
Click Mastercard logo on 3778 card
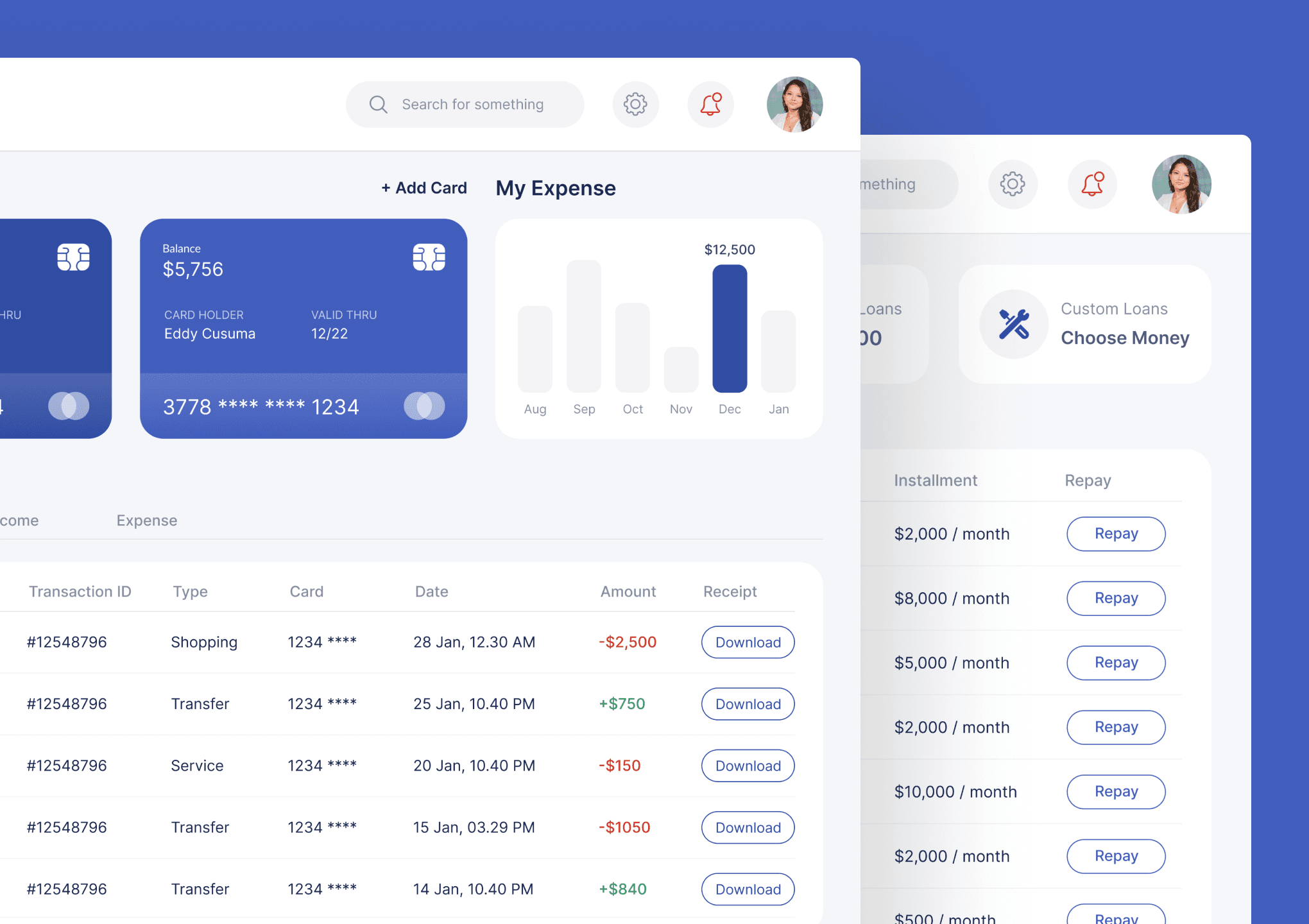pos(424,406)
